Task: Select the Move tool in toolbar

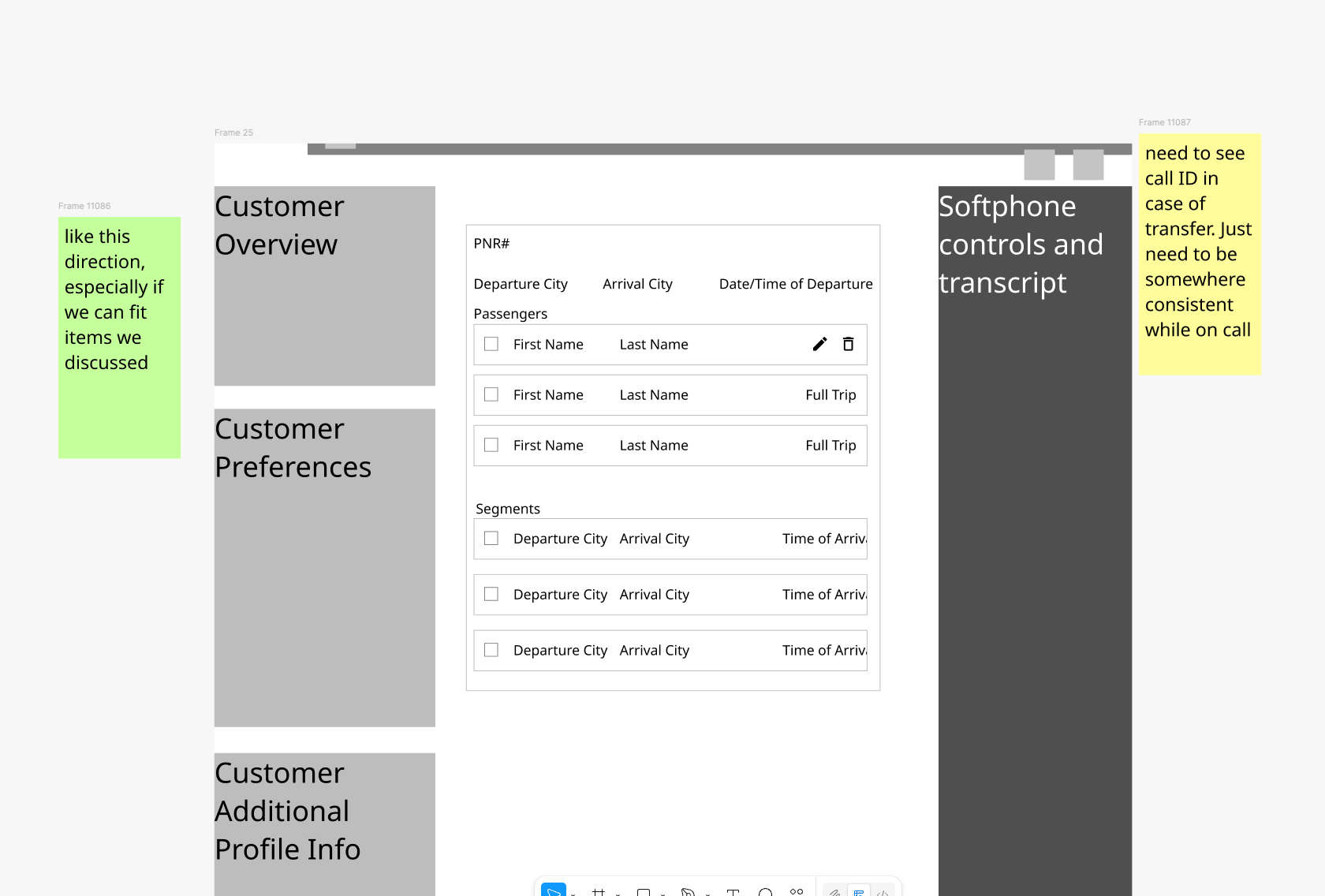Action: (553, 891)
